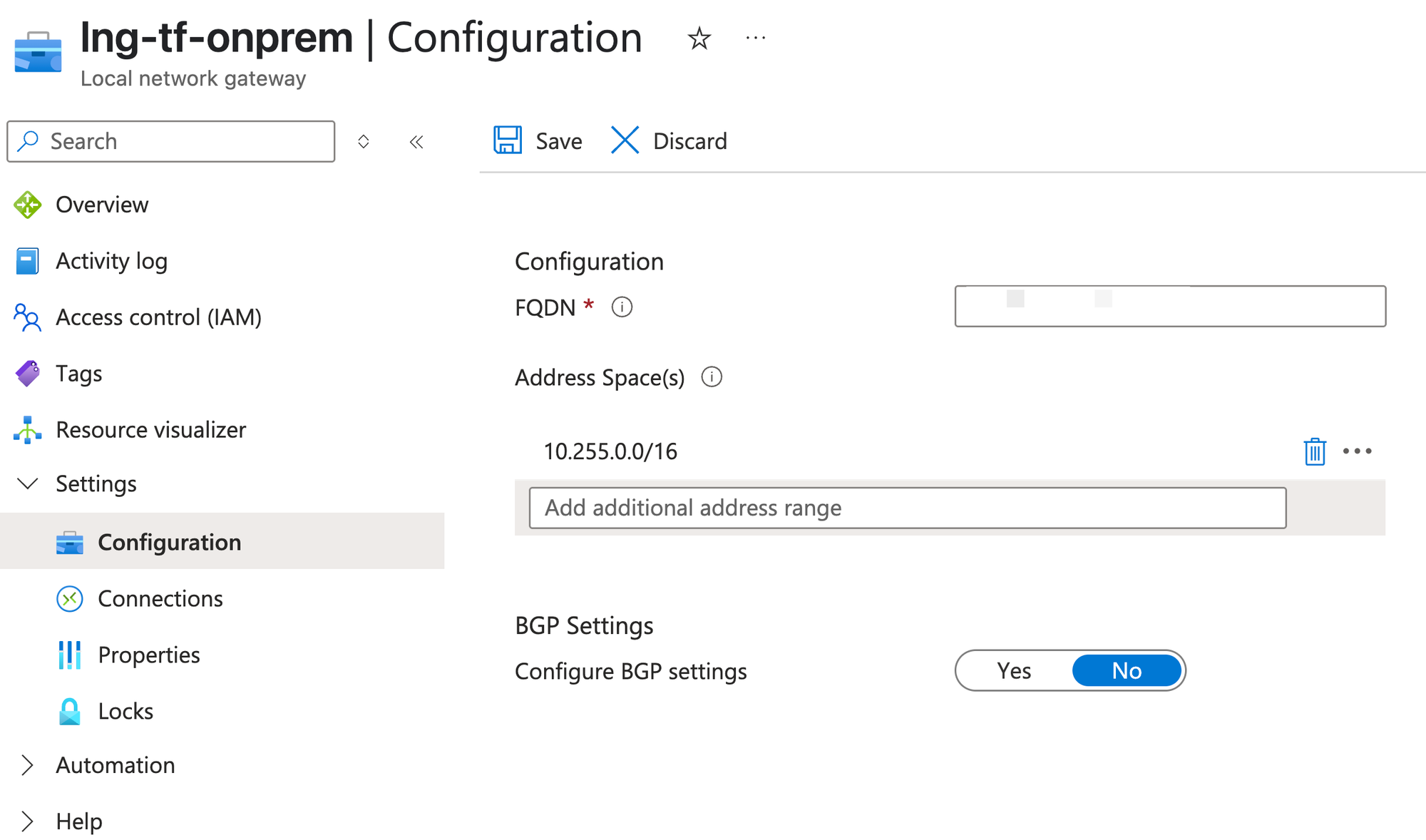Click Address Space(s) info icon
The height and width of the screenshot is (840, 1426).
(x=712, y=377)
